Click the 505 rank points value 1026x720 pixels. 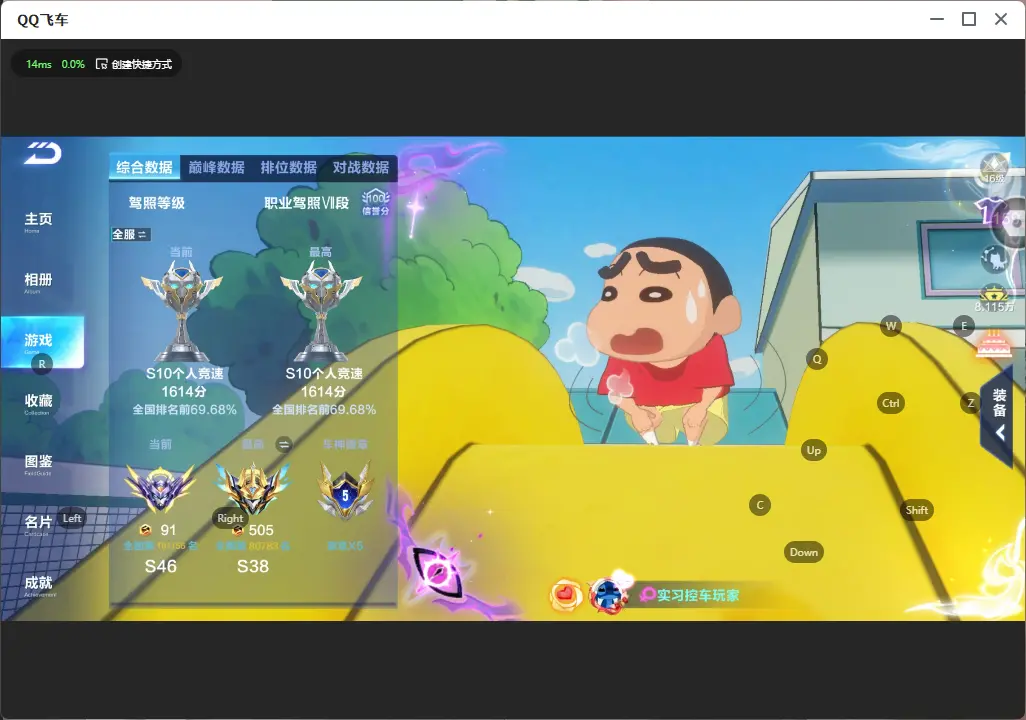click(261, 530)
